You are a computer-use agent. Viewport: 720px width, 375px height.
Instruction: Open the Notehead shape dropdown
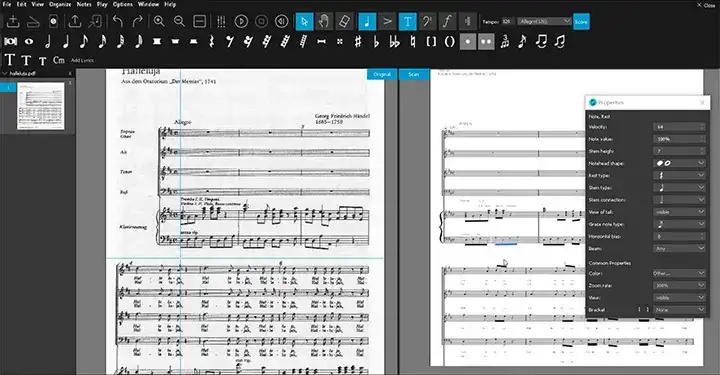click(679, 163)
